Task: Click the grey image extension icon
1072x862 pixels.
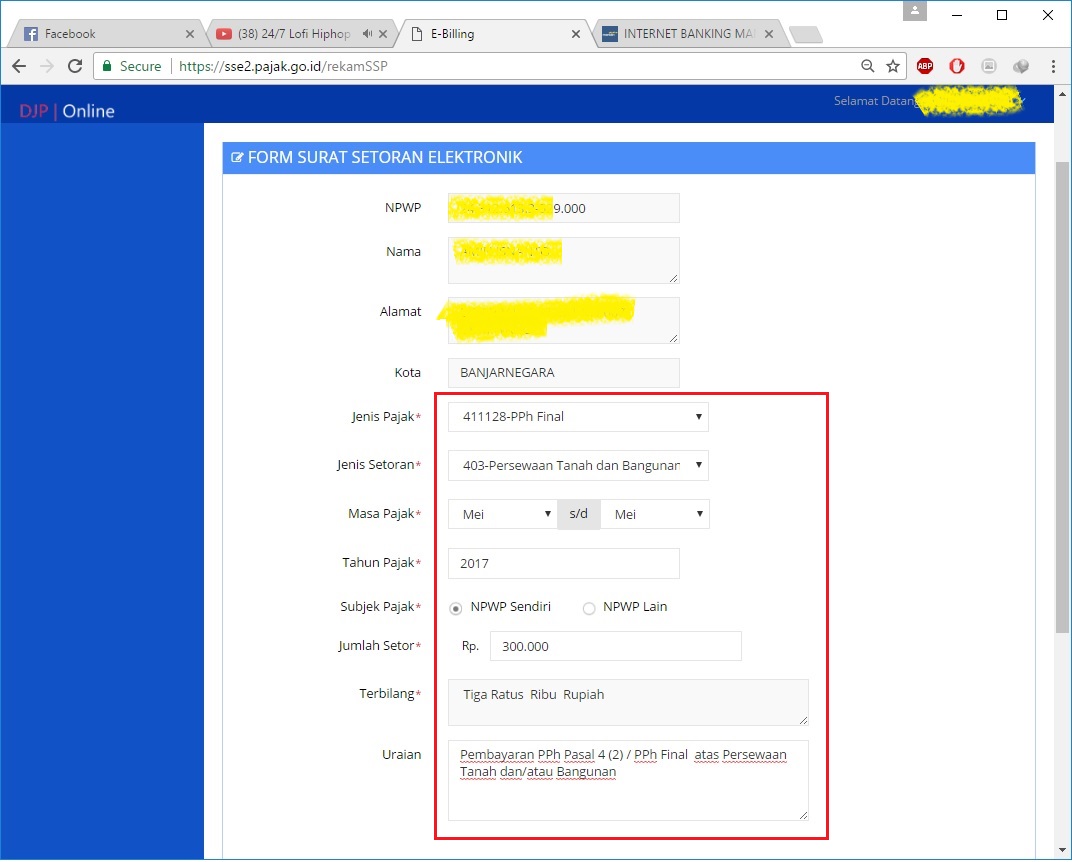Action: pos(989,66)
